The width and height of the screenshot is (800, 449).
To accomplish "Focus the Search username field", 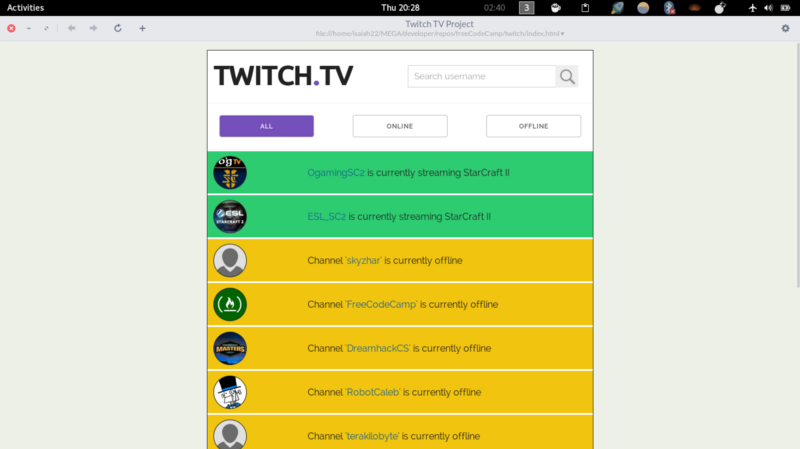I will click(x=482, y=77).
